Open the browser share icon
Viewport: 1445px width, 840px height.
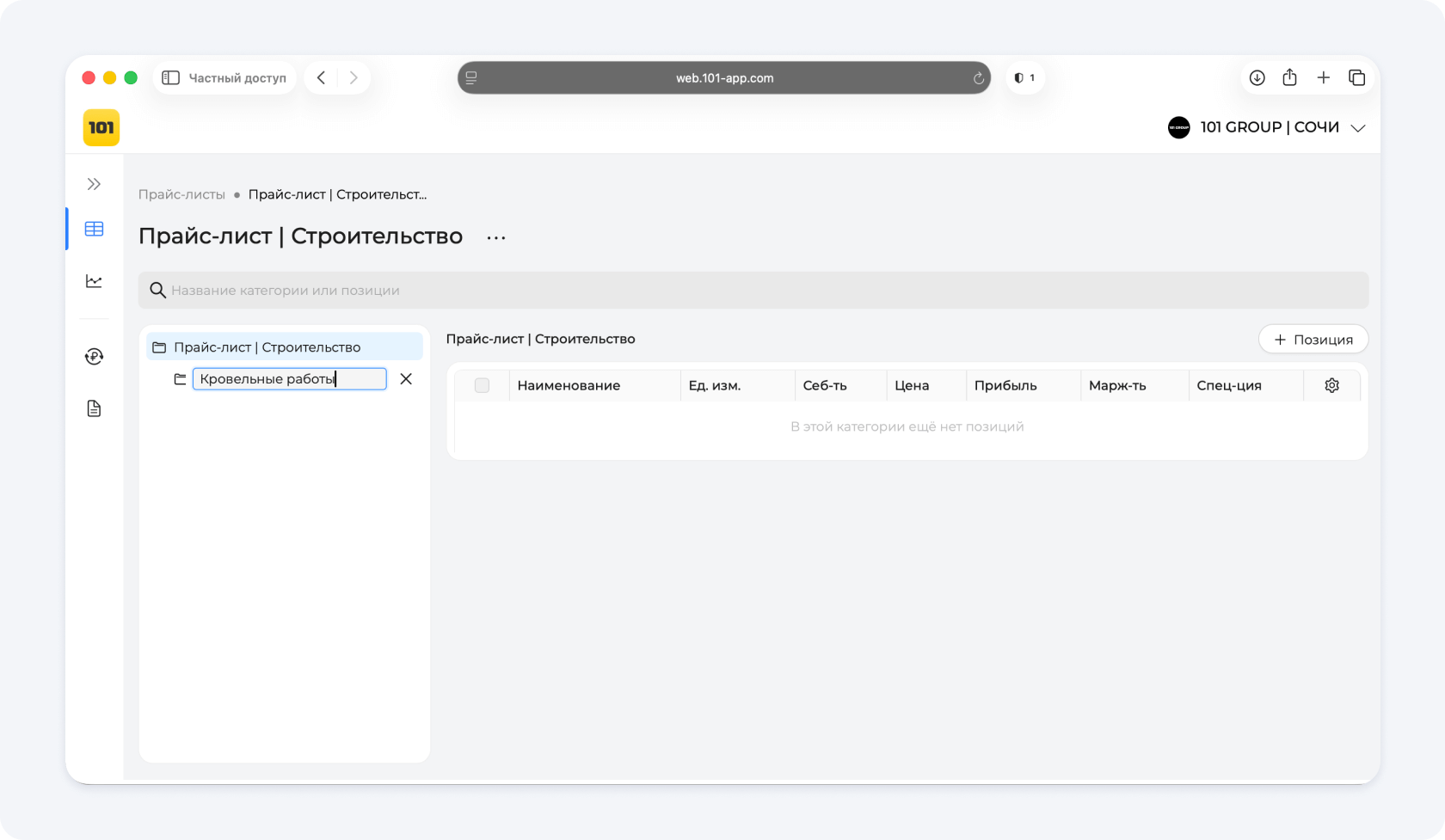point(1289,78)
